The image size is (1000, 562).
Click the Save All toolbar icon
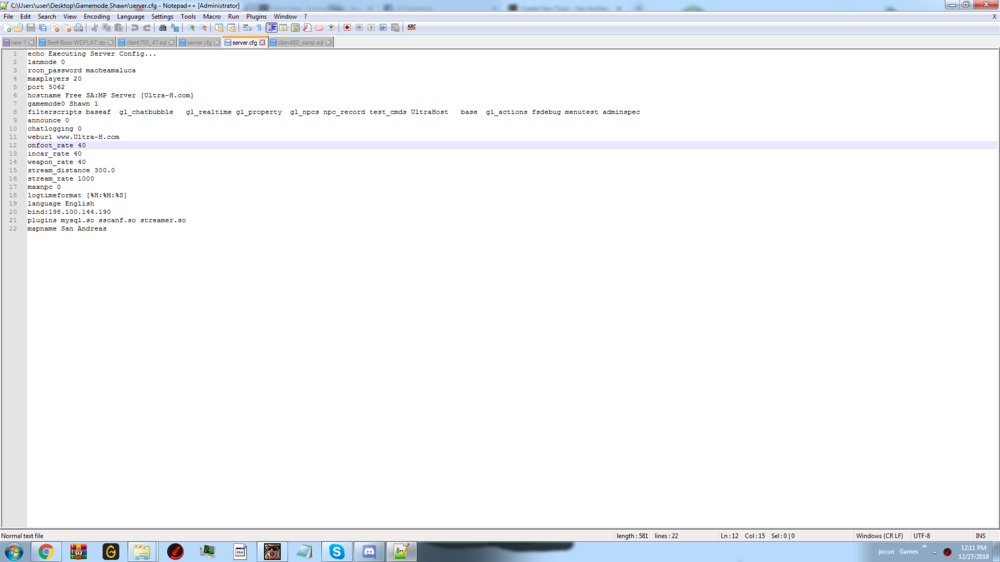click(x=43, y=28)
